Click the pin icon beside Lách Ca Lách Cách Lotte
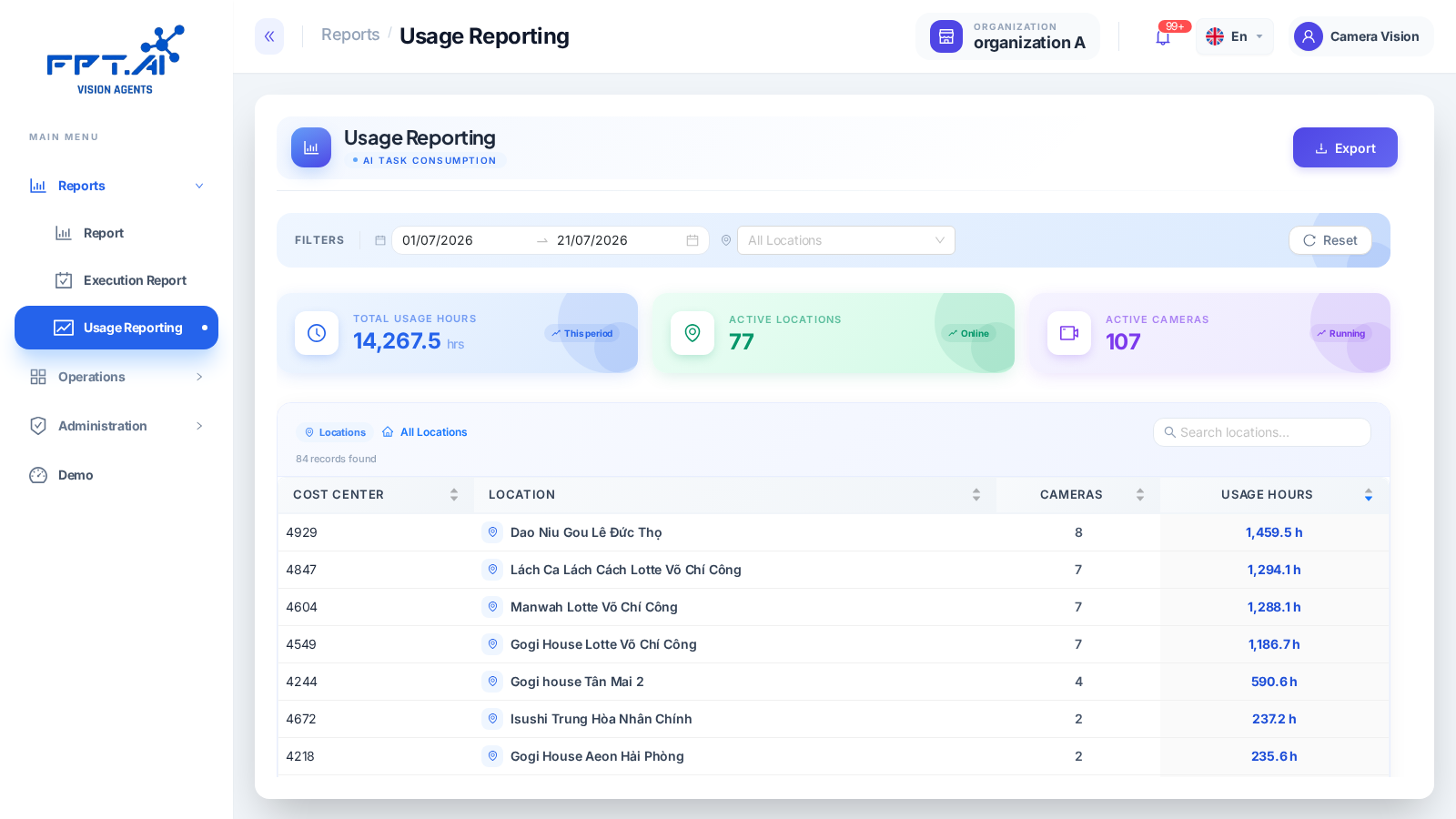The width and height of the screenshot is (1456, 819). coord(492,570)
